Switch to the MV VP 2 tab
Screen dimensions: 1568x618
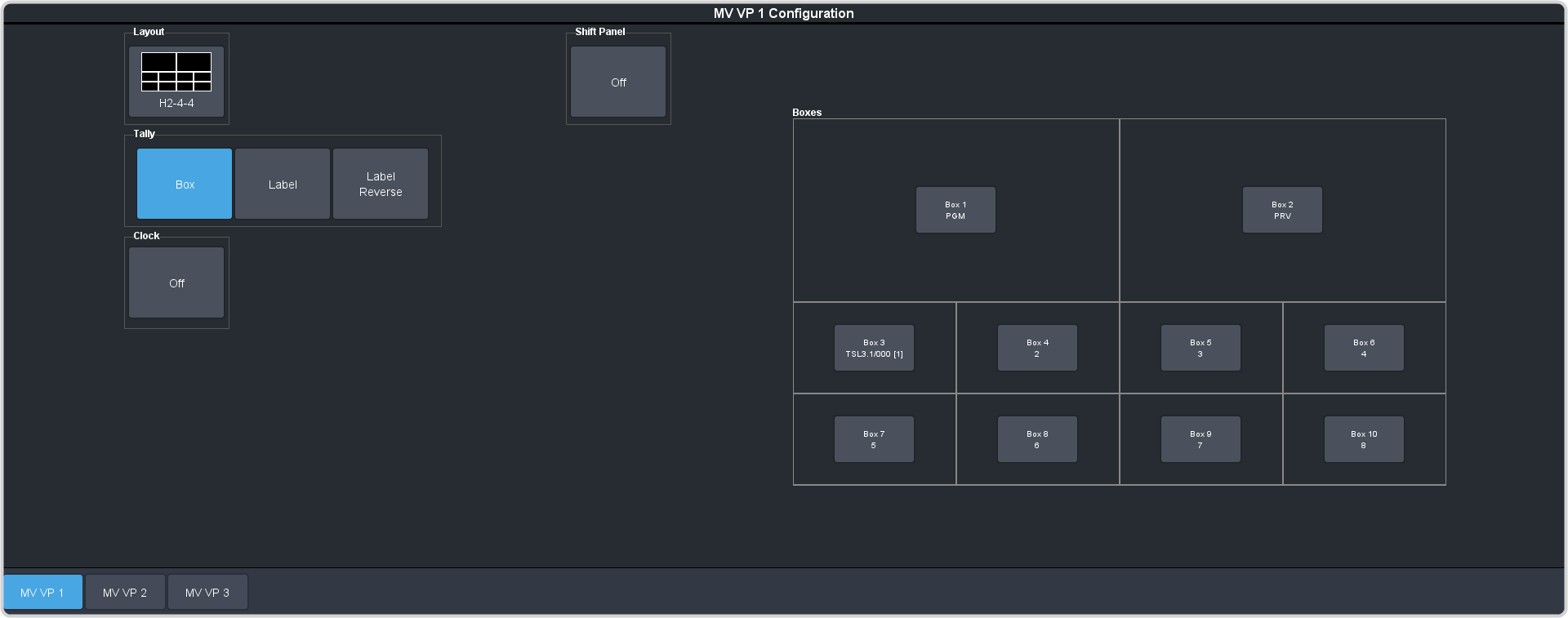[x=125, y=592]
